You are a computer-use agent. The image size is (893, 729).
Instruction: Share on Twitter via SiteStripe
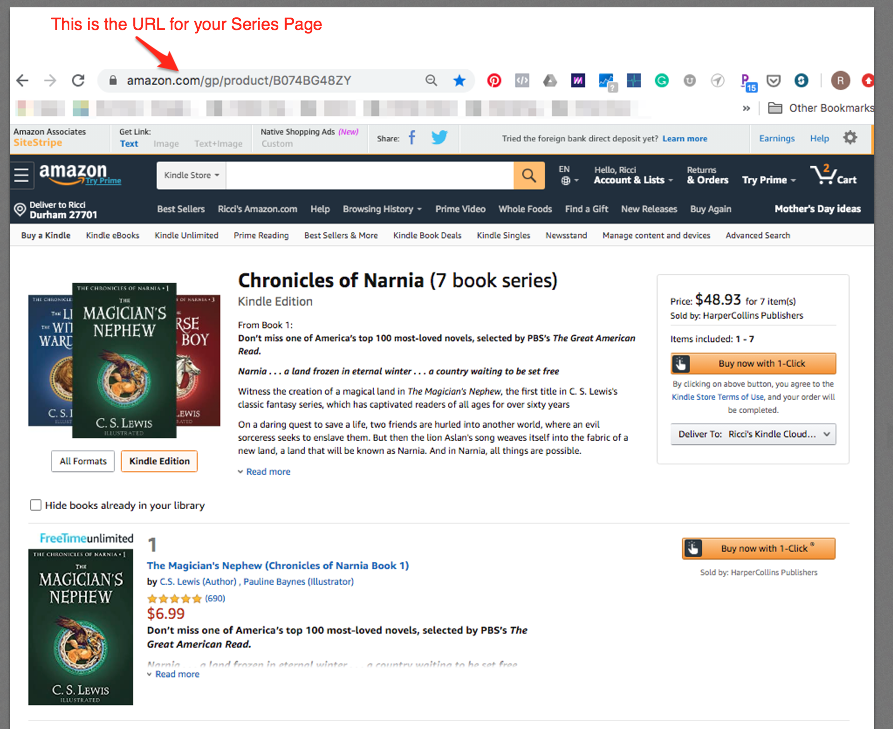pos(439,138)
